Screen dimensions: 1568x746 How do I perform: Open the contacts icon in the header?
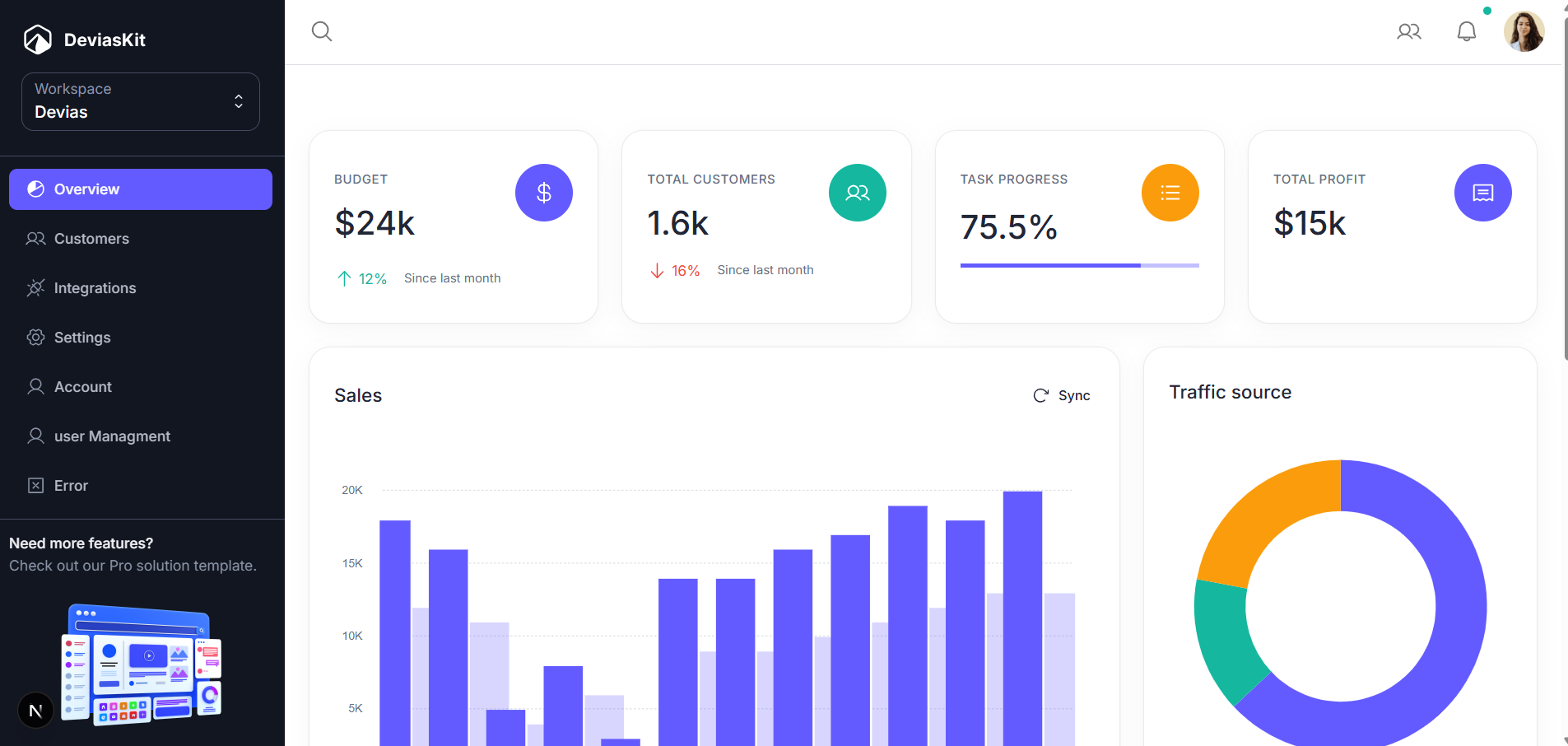[x=1409, y=31]
